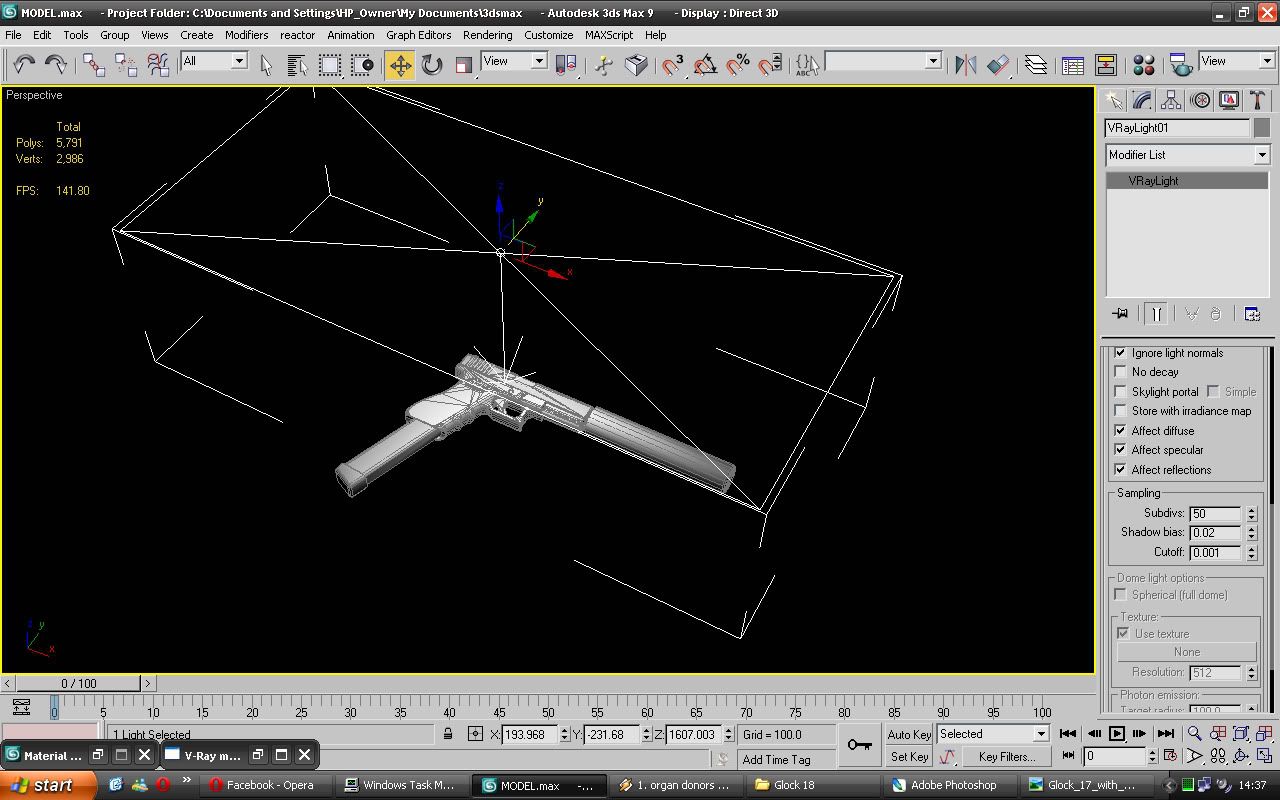Increment the Subdivs spinner arrows

tap(1250, 513)
